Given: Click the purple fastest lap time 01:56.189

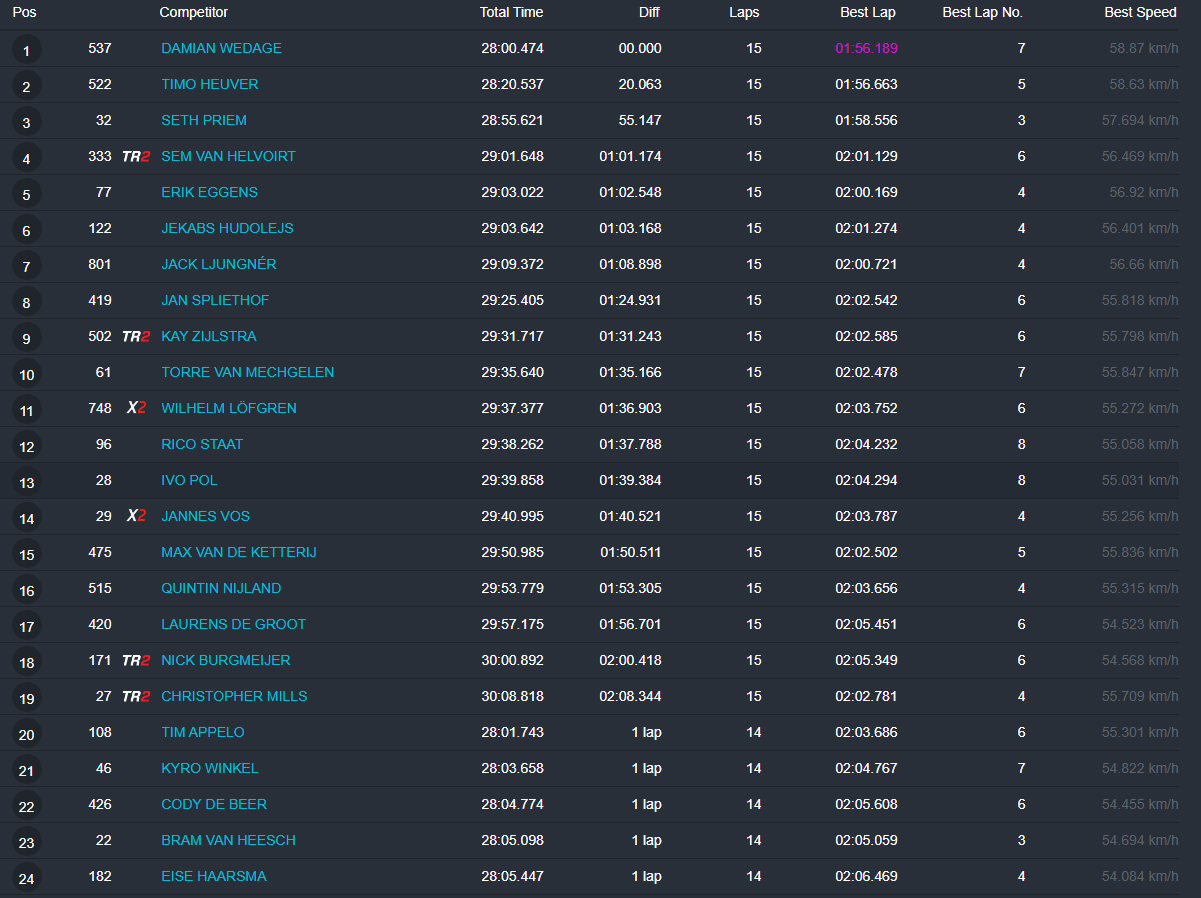Looking at the screenshot, I should tap(866, 48).
